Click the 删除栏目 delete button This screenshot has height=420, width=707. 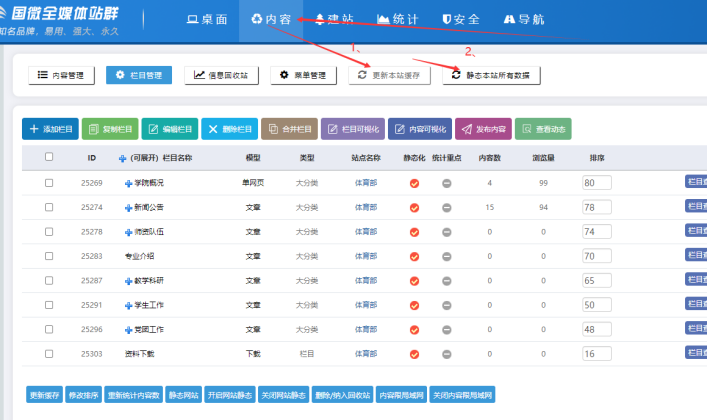[229, 129]
